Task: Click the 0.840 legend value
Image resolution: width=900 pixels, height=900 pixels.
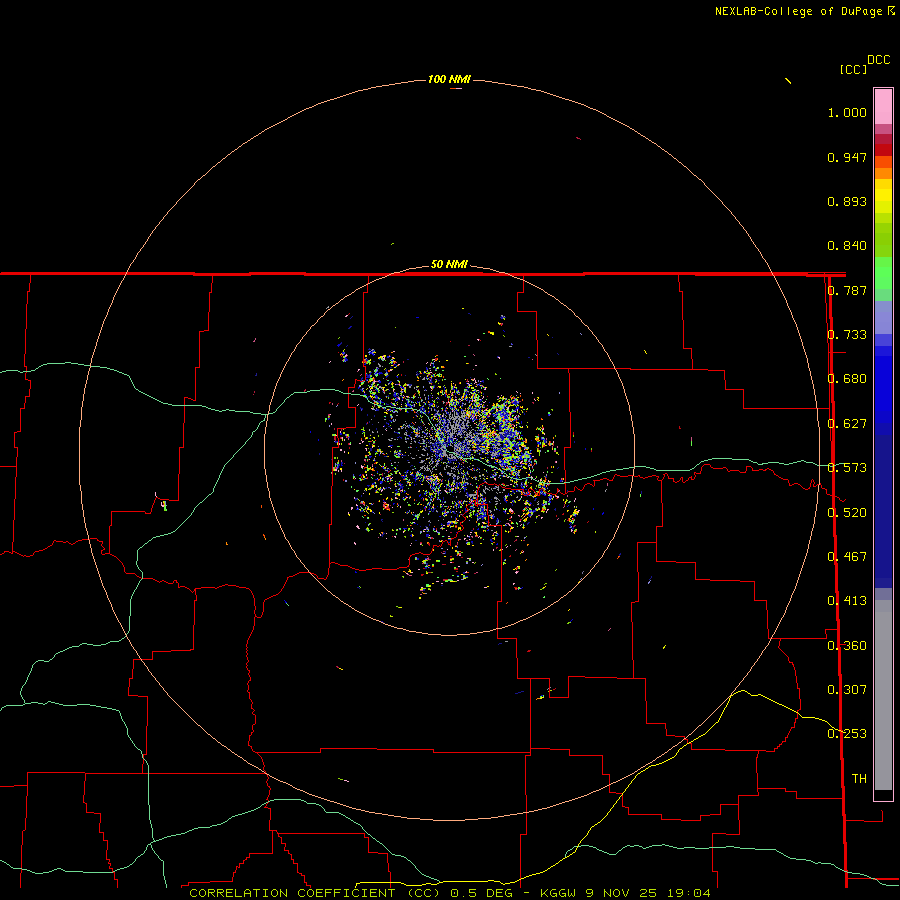Action: [847, 246]
